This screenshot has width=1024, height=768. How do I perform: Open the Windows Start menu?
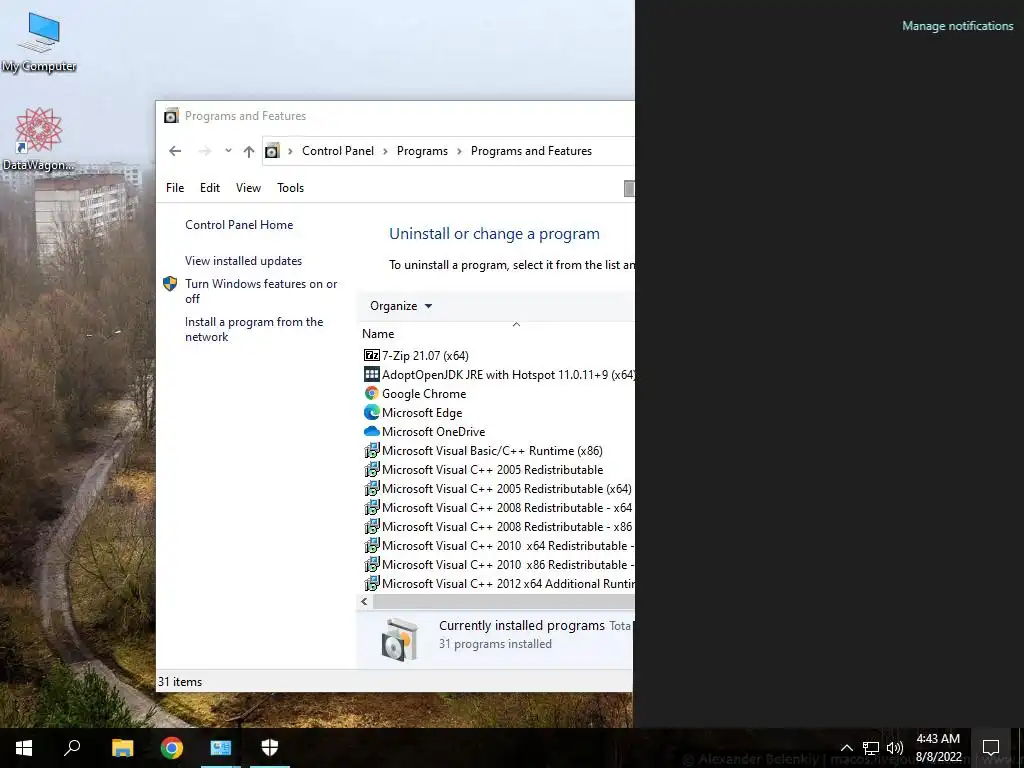pyautogui.click(x=24, y=748)
